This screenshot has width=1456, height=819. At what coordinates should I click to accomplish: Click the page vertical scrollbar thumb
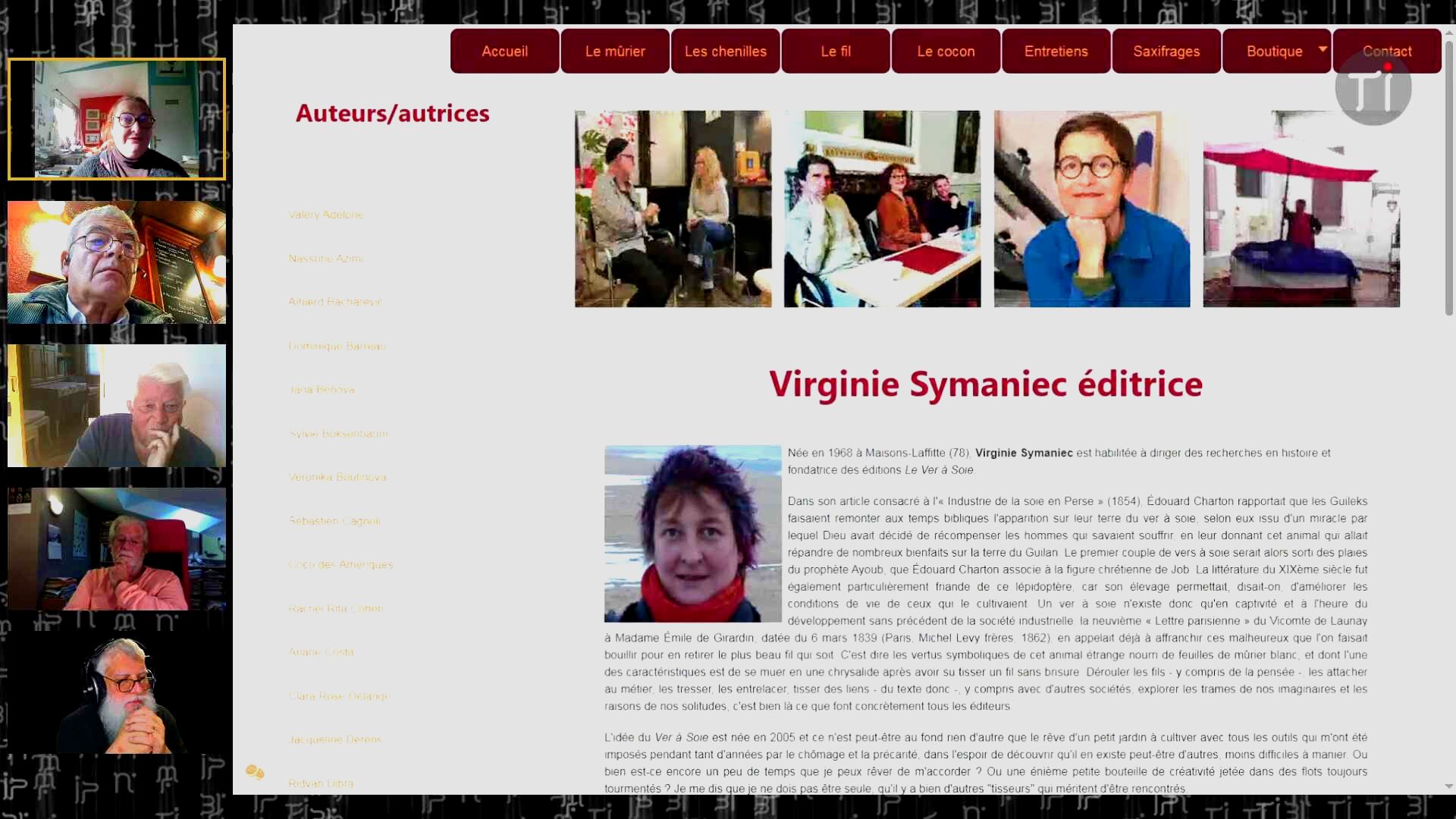coord(1449,178)
